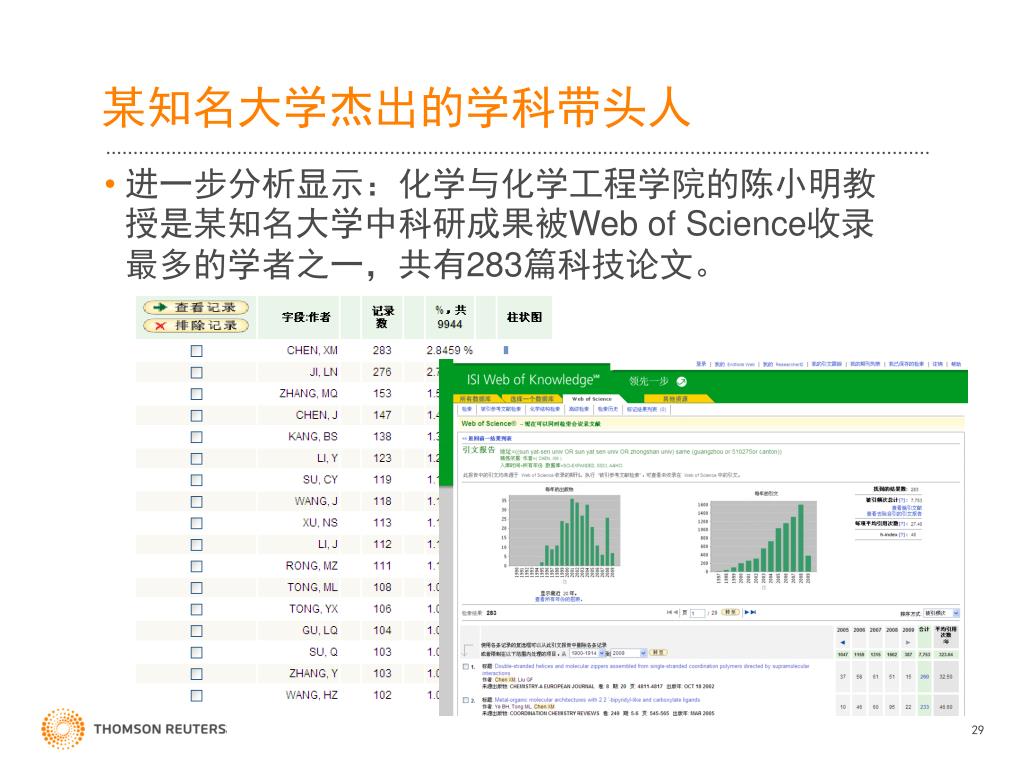This screenshot has height=768, width=1024.
Task: Click percentage 2.8459 % cell
Action: pos(449,351)
